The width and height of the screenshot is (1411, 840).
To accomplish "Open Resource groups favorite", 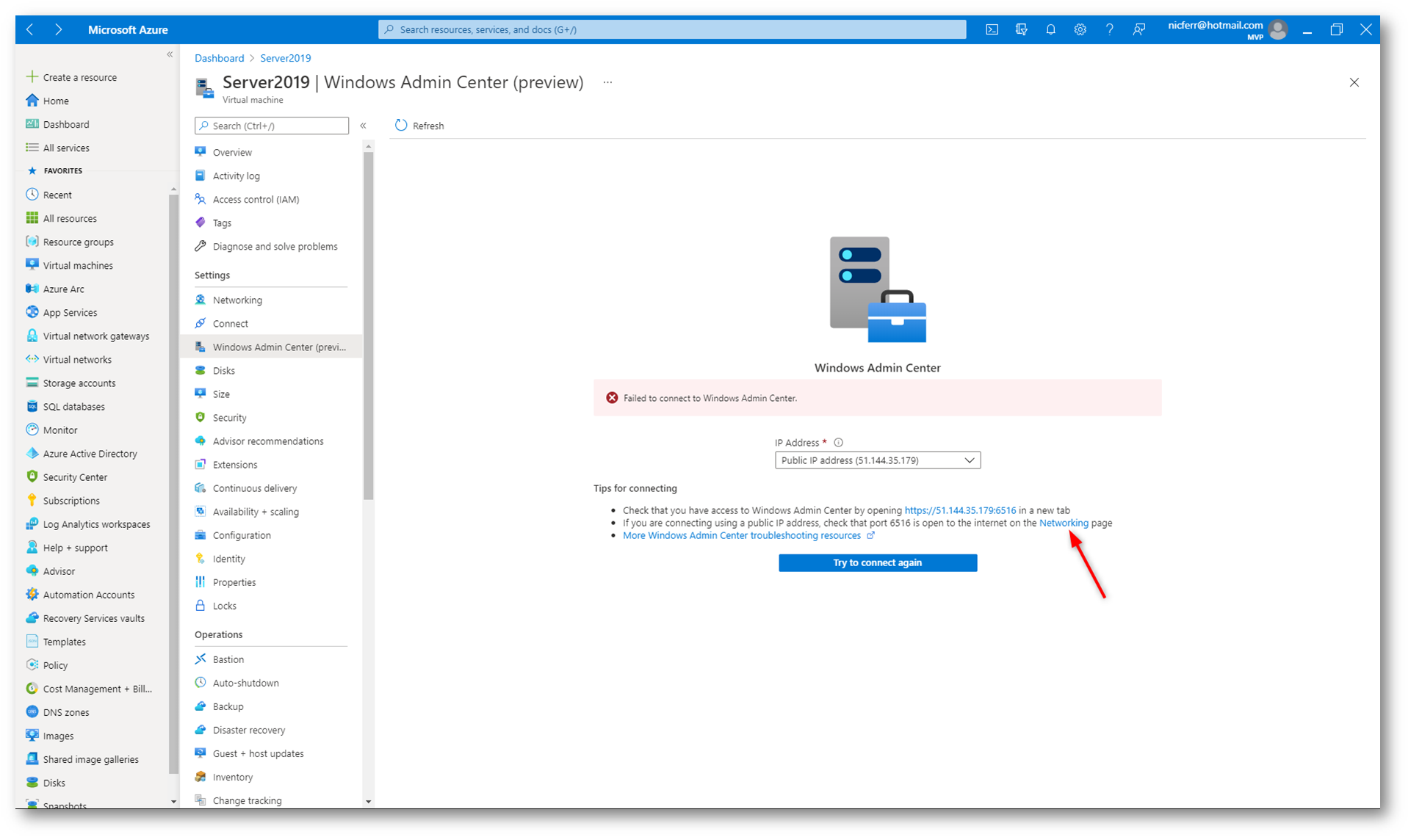I will click(x=70, y=242).
